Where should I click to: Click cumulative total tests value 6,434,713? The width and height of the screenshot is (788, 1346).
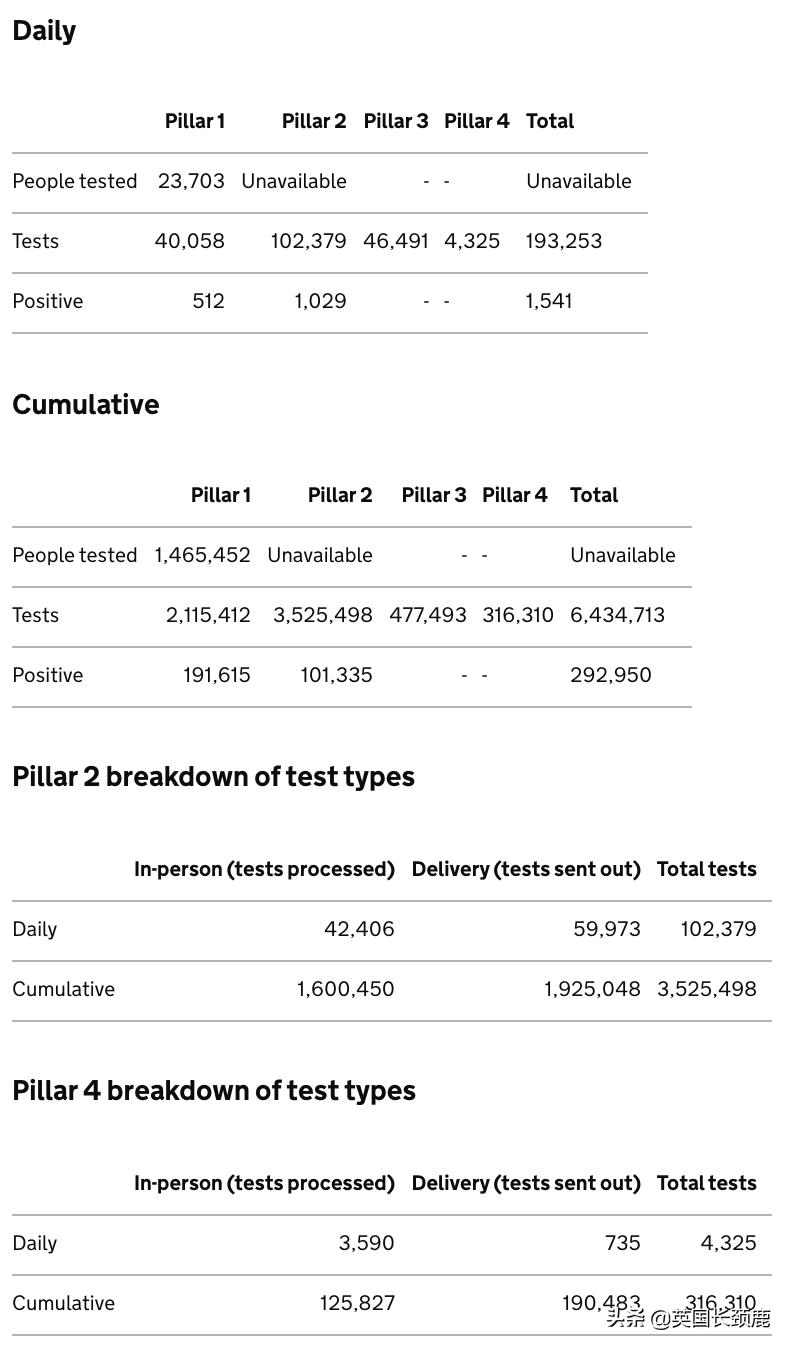point(617,615)
